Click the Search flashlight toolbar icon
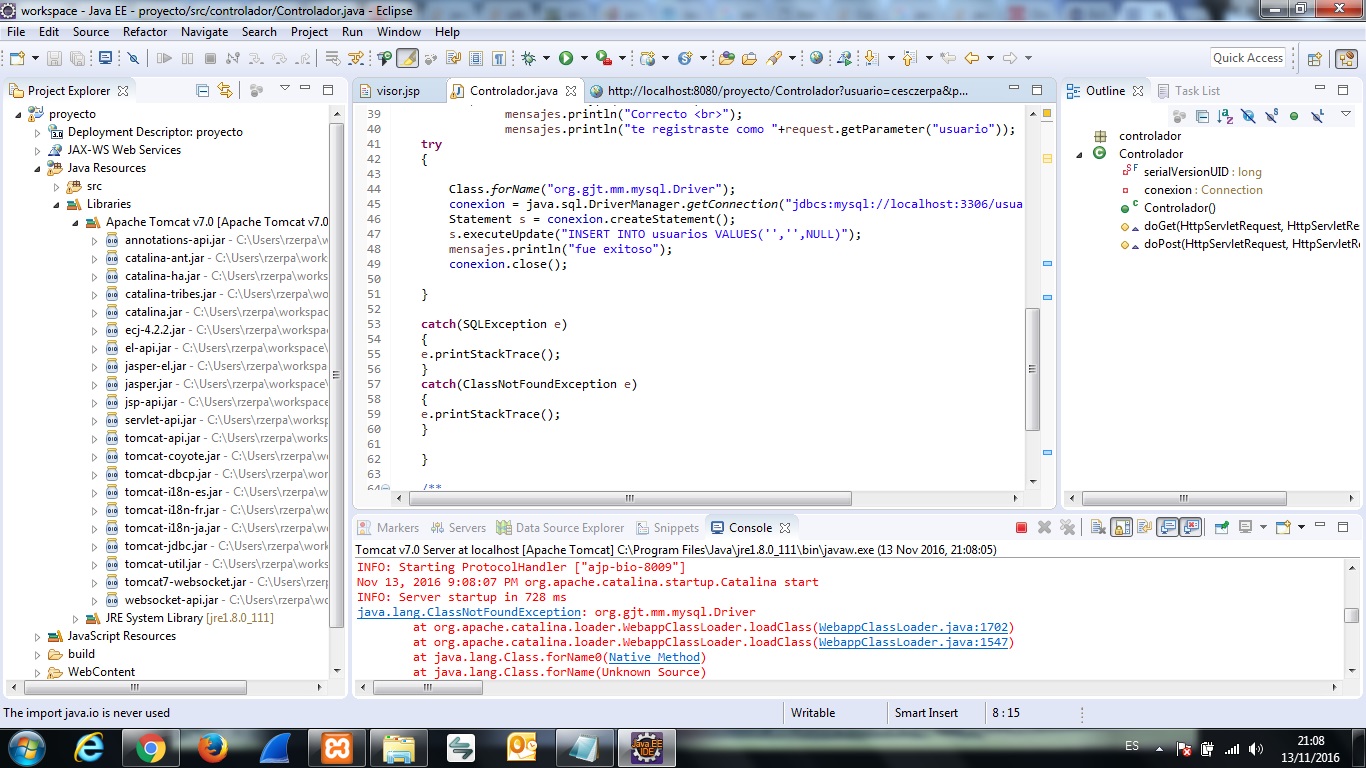Viewport: 1366px width, 768px height. click(x=773, y=58)
